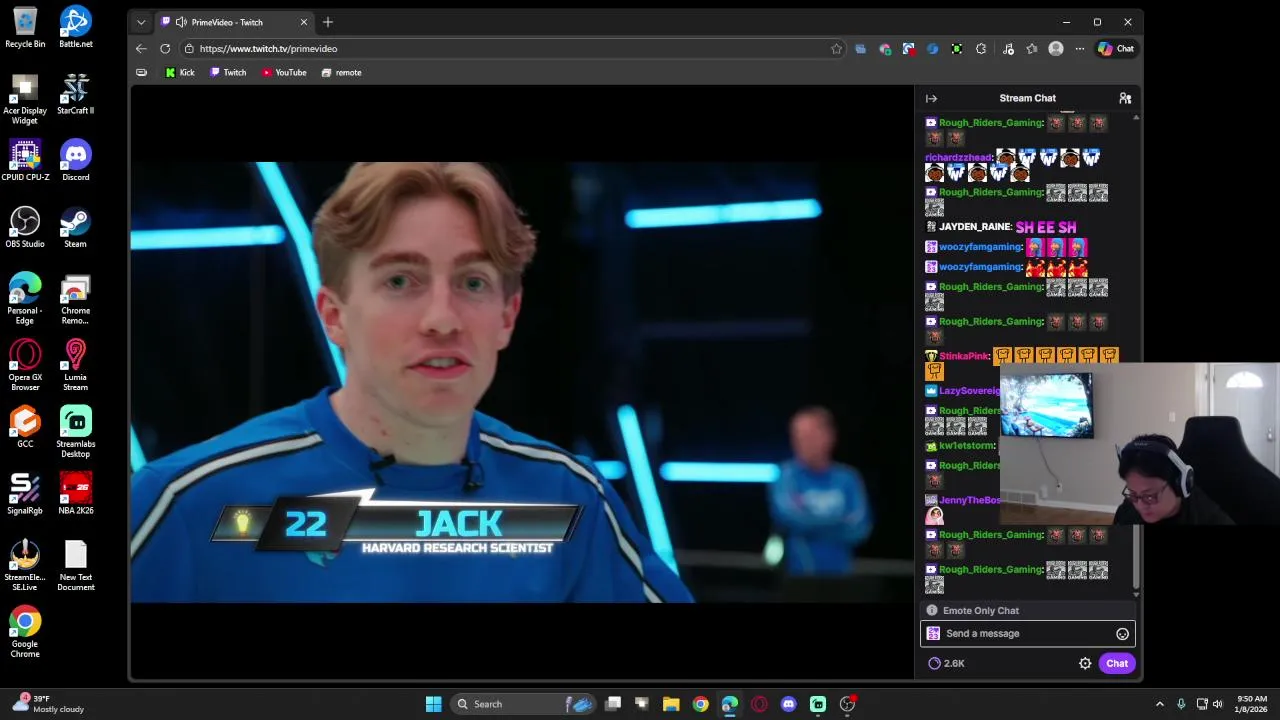Image resolution: width=1280 pixels, height=720 pixels.
Task: Click the Prime Video stream player
Action: [x=522, y=382]
